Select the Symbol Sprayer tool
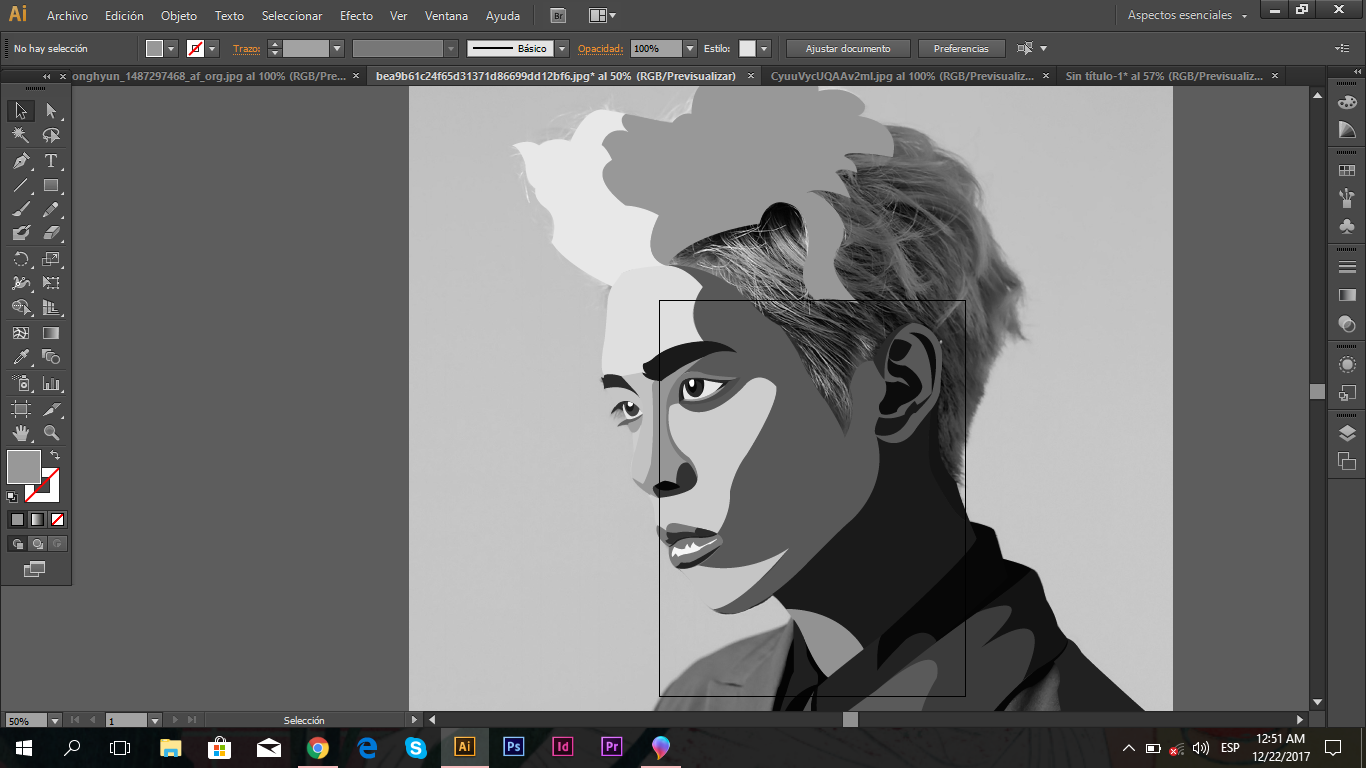 tap(20, 383)
